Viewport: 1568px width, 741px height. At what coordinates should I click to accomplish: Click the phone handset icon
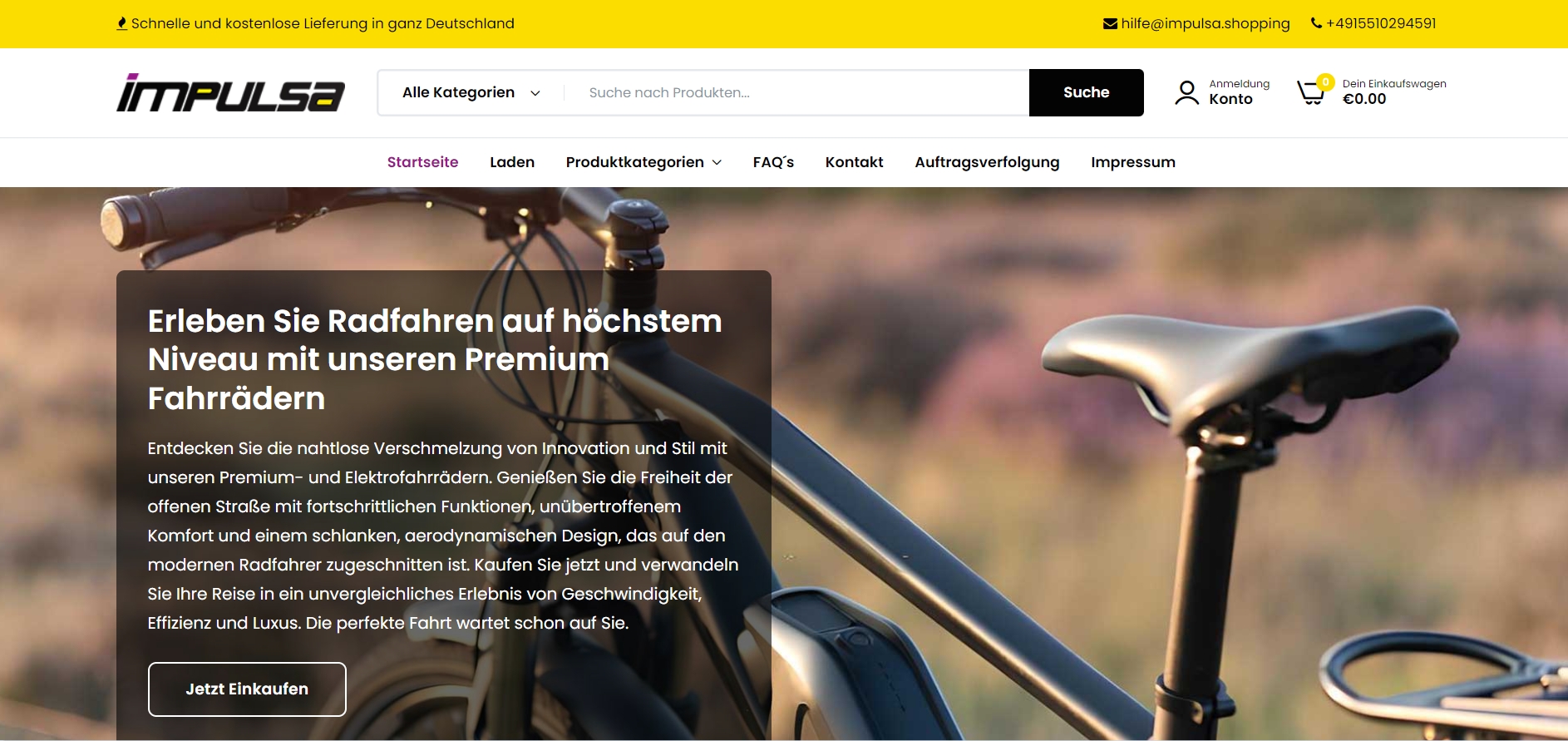coord(1316,23)
